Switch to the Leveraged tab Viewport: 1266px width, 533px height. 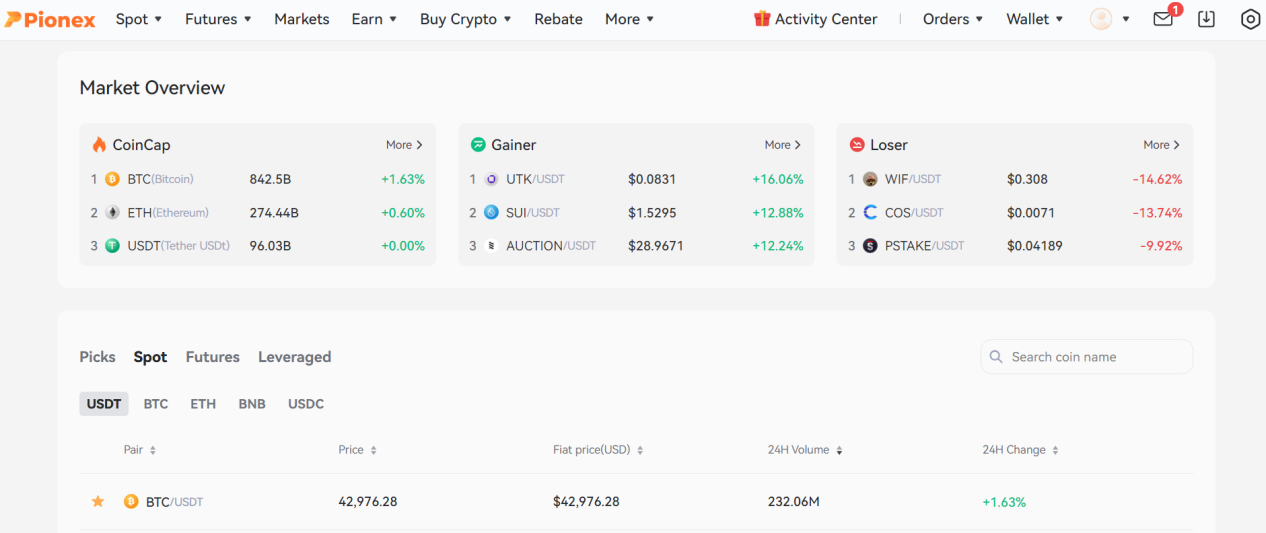click(294, 357)
